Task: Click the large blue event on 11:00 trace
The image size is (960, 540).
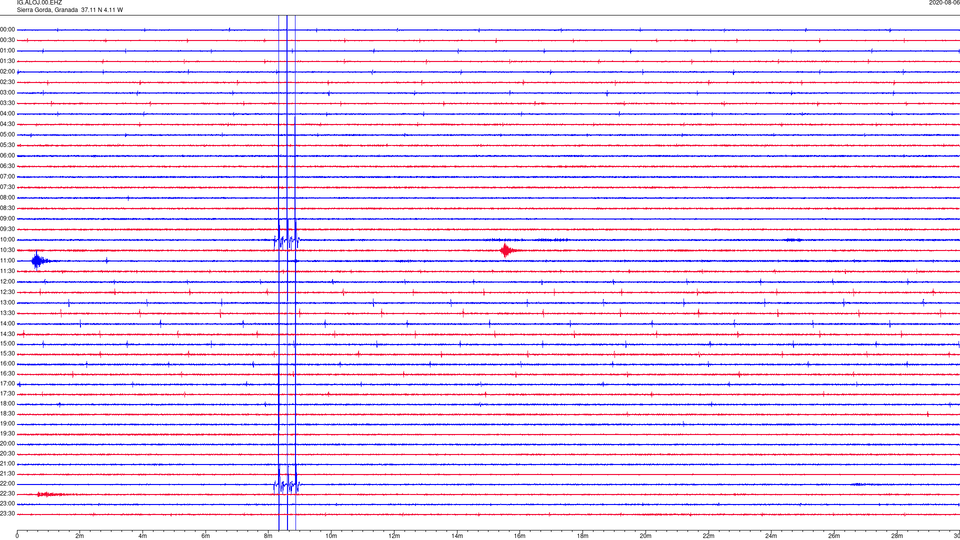Action: (x=39, y=261)
